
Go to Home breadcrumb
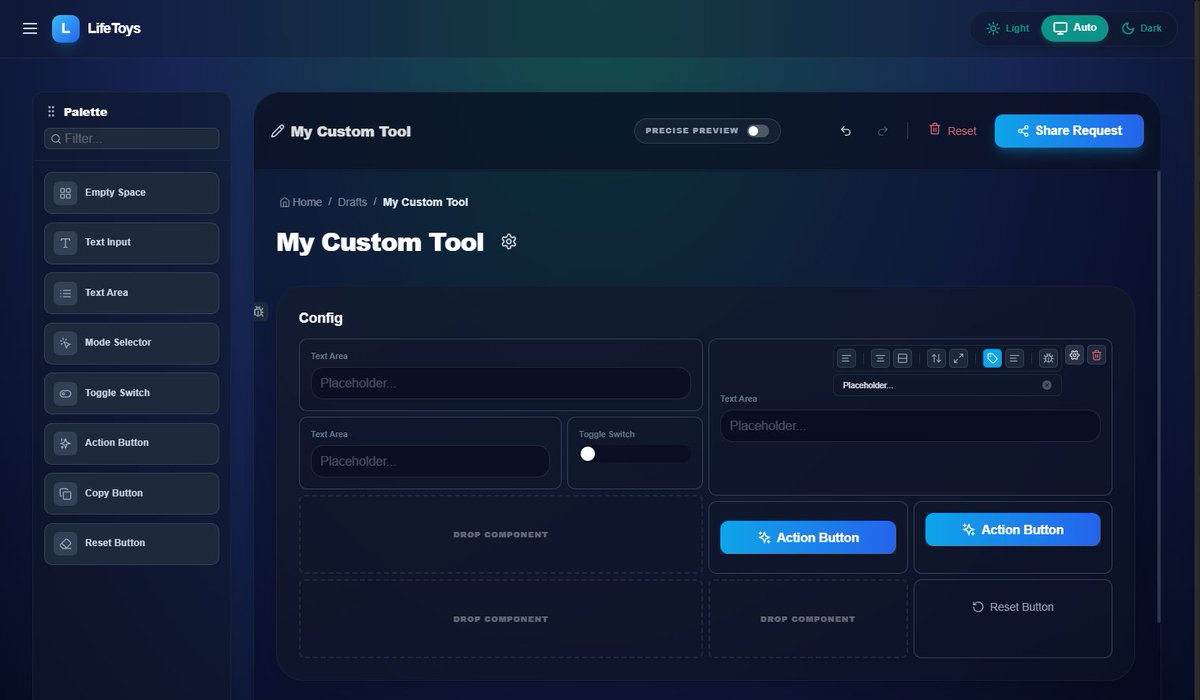click(x=301, y=202)
